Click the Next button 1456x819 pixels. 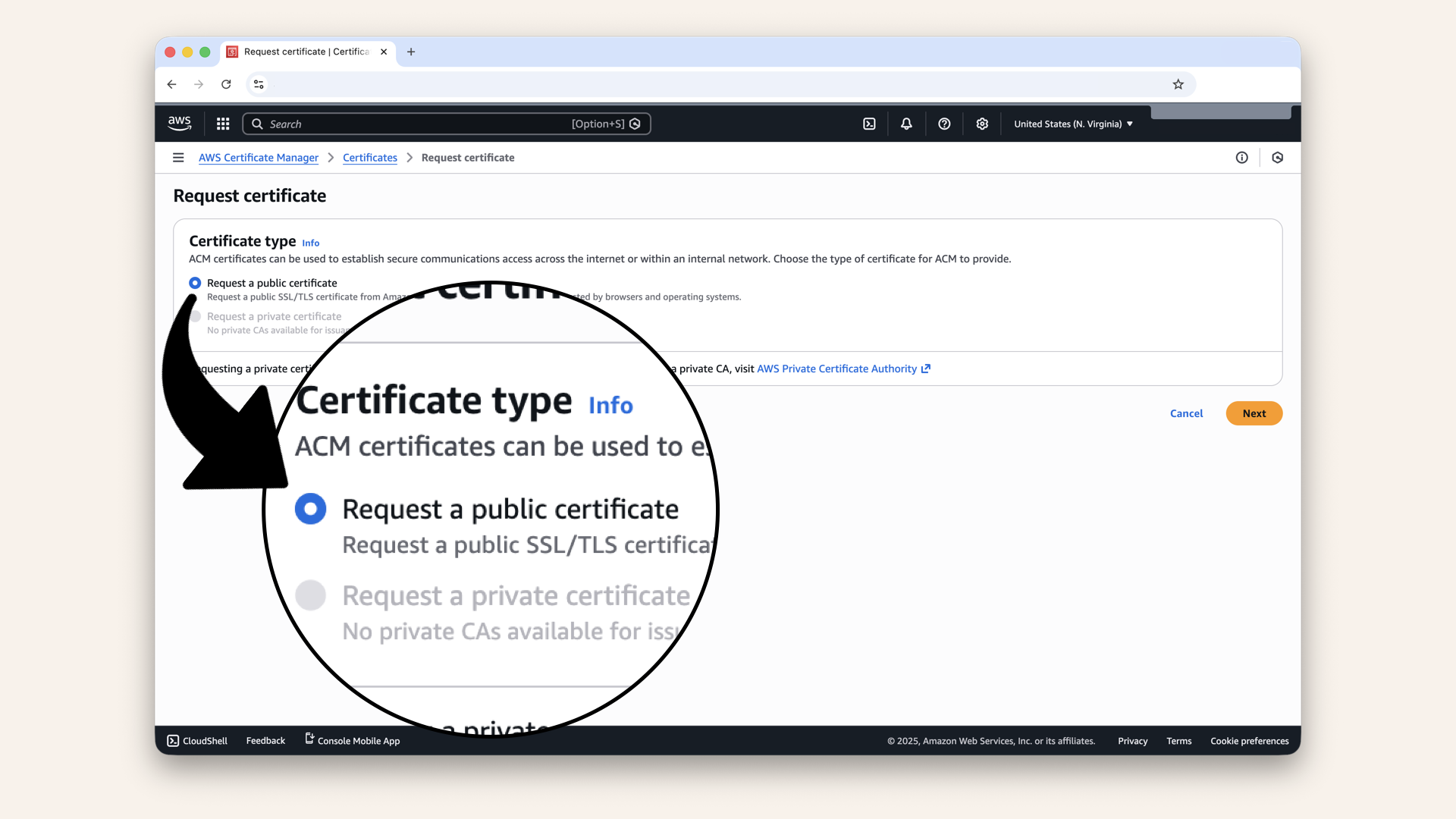tap(1254, 413)
